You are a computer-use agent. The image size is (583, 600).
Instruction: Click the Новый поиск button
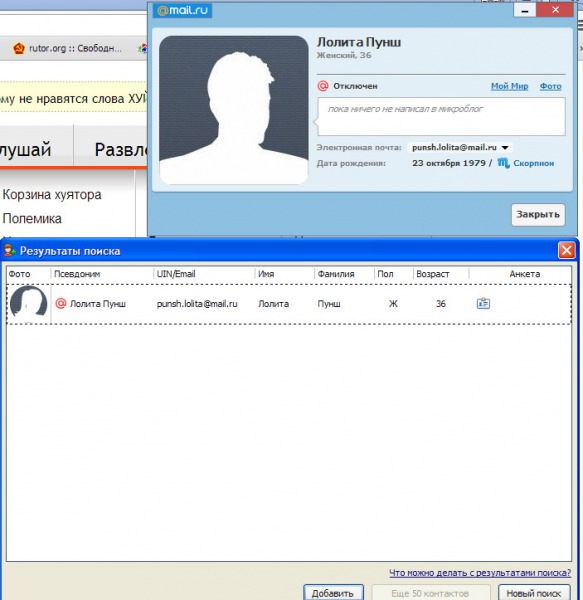pos(534,592)
